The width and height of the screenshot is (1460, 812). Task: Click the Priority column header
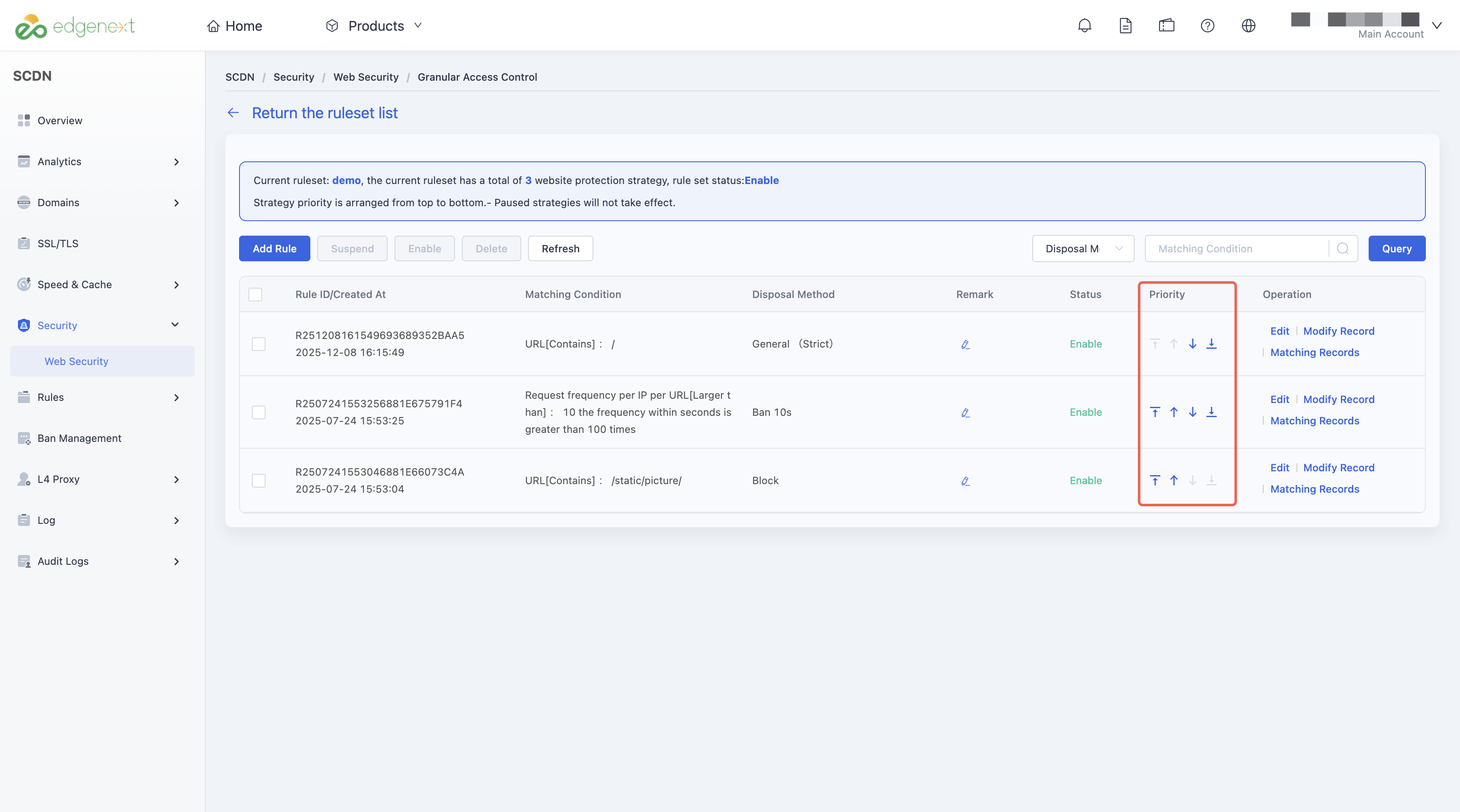pyautogui.click(x=1166, y=294)
